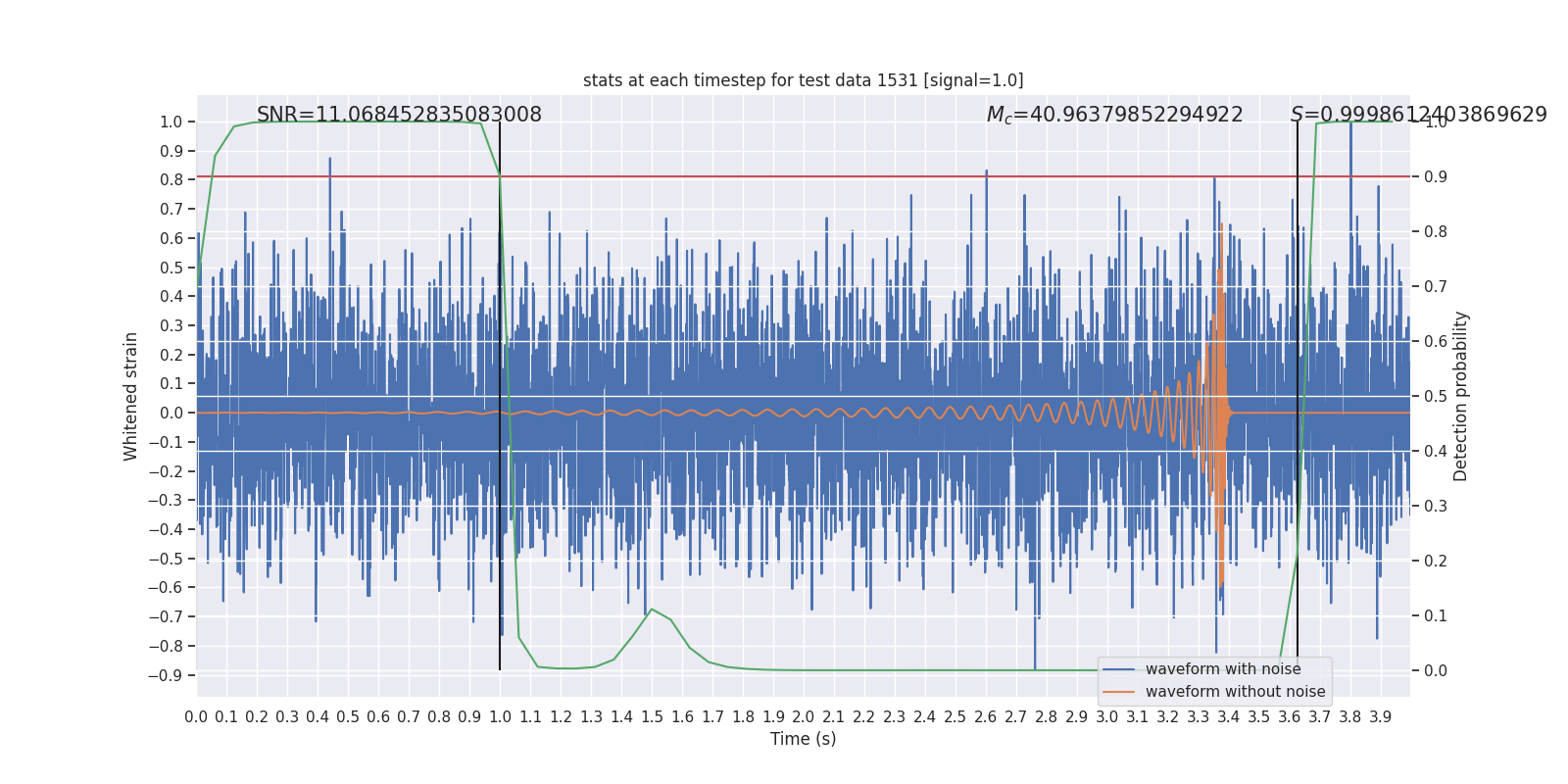
Task: Click the S=0.9998 score annotation
Action: click(x=1418, y=115)
